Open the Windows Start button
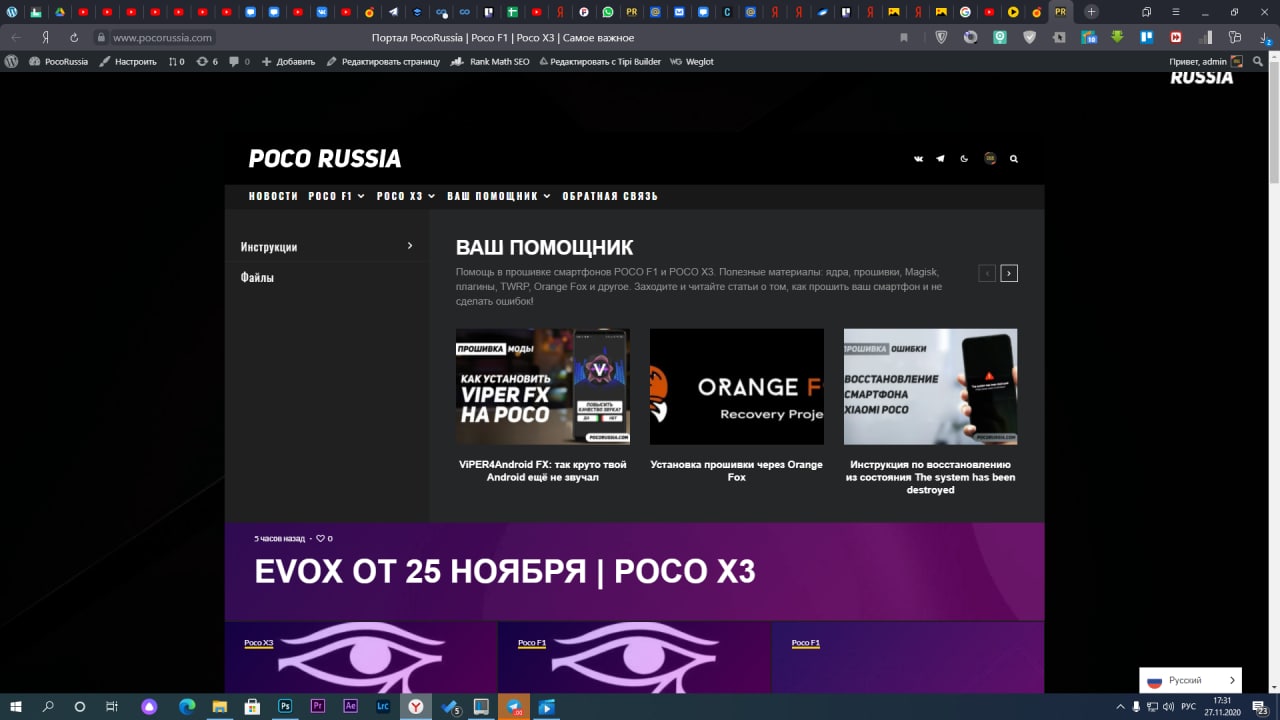This screenshot has width=1280, height=720. [x=16, y=707]
